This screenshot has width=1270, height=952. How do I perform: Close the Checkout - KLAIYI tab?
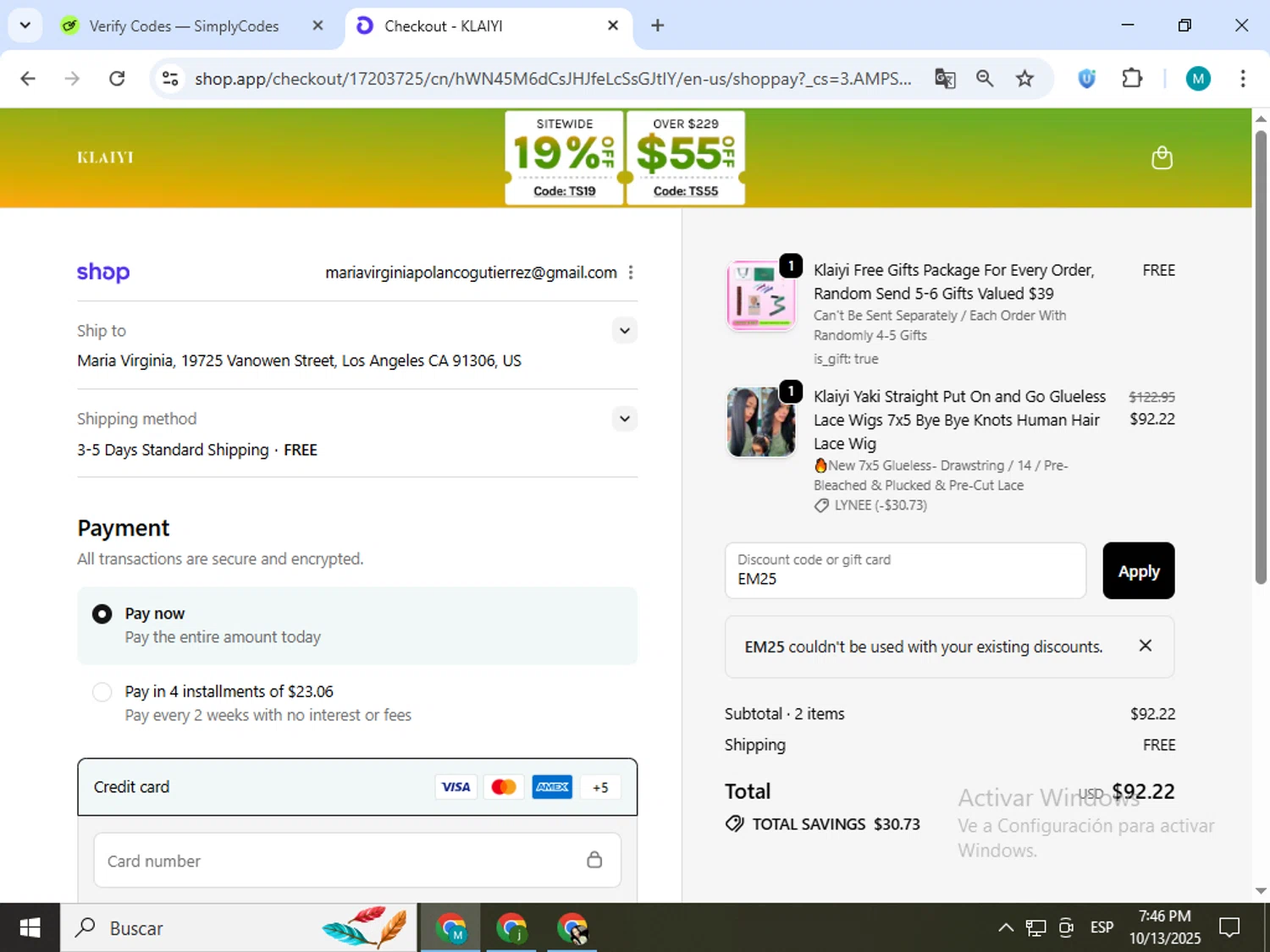[613, 25]
